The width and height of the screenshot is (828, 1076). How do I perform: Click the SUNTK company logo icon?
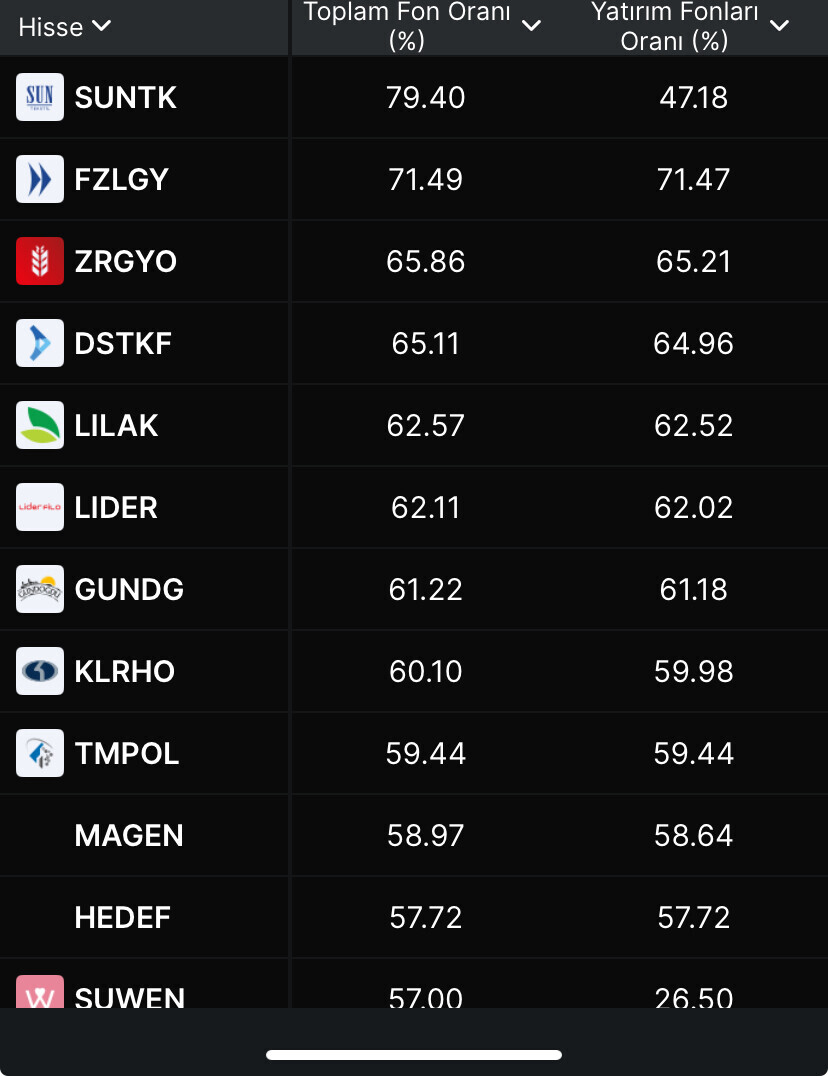click(x=40, y=97)
